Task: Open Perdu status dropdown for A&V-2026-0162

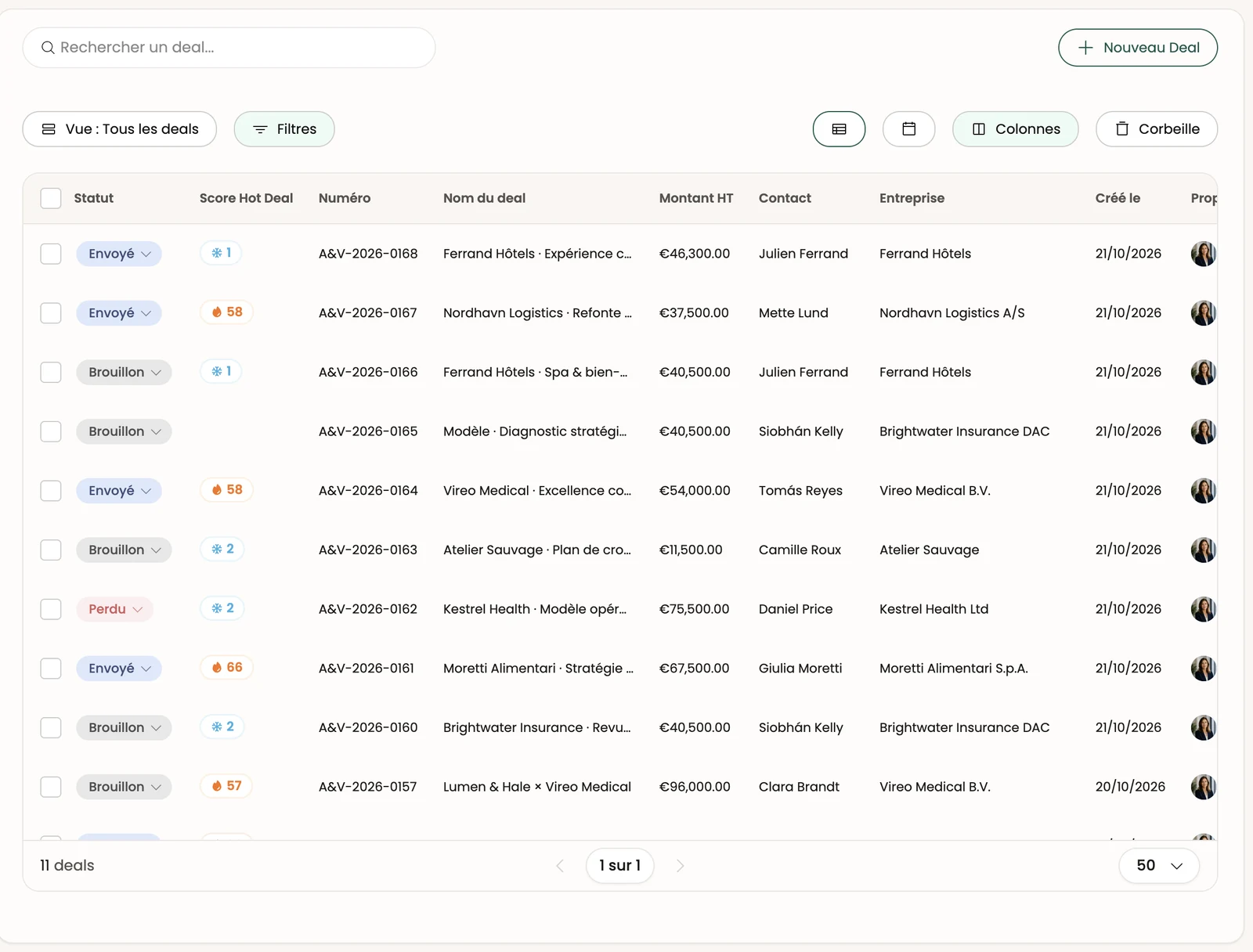Action: tap(114, 609)
